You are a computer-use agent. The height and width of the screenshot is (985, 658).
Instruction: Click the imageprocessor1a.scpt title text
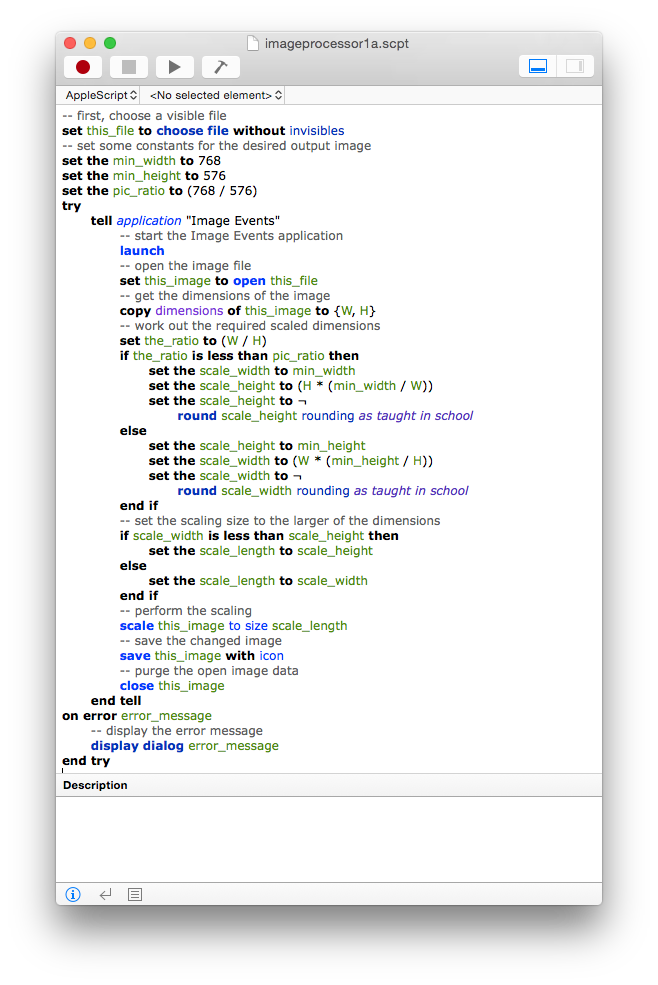[x=336, y=43]
